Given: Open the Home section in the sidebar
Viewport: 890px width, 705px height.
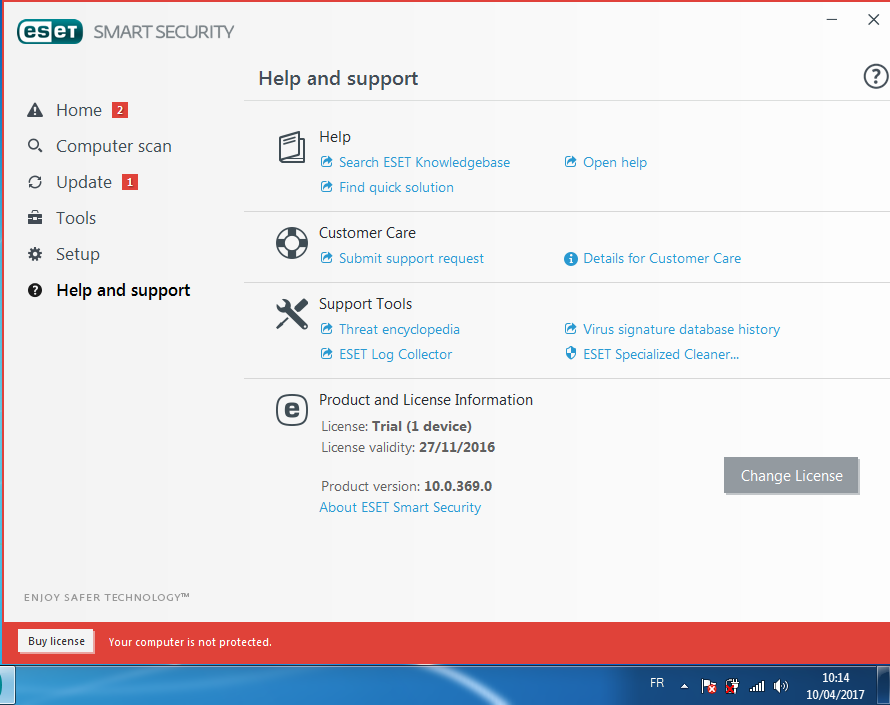Looking at the screenshot, I should coord(78,110).
